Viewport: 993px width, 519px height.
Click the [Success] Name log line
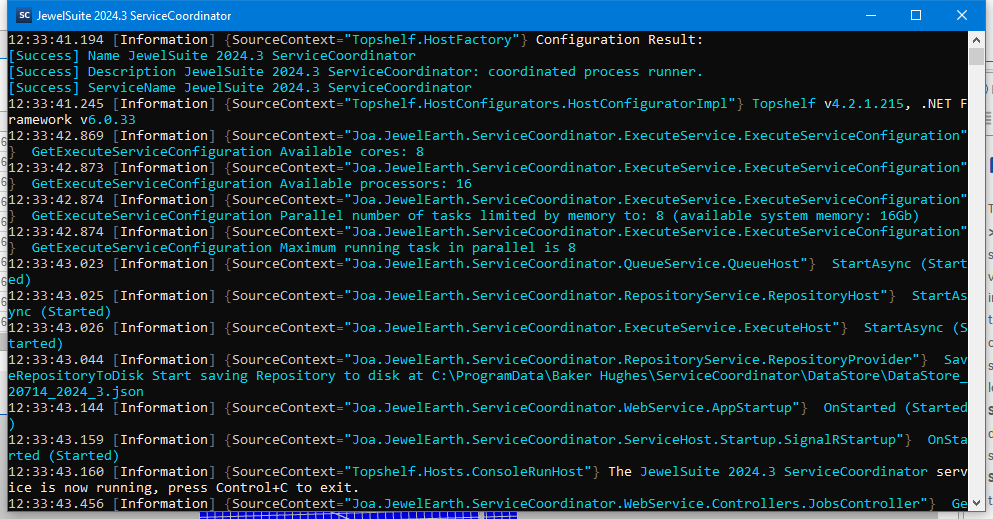(x=212, y=56)
